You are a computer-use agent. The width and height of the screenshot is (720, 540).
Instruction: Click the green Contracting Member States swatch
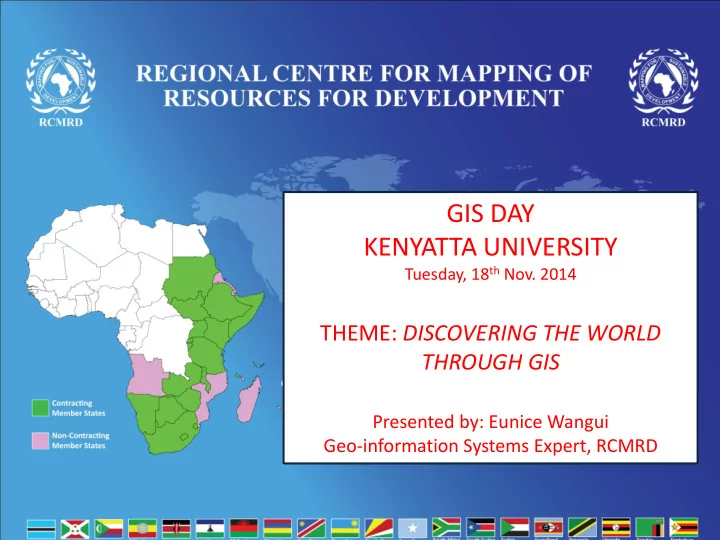pos(40,408)
